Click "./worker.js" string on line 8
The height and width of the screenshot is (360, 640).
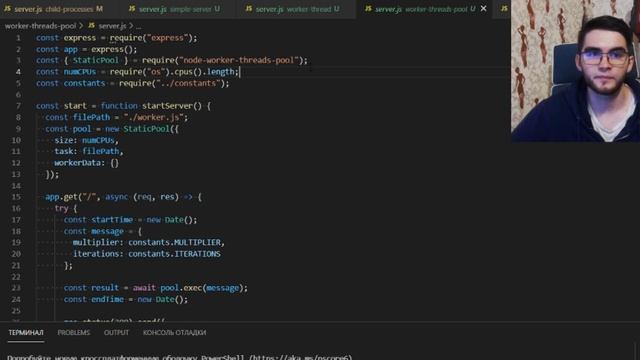(x=153, y=118)
